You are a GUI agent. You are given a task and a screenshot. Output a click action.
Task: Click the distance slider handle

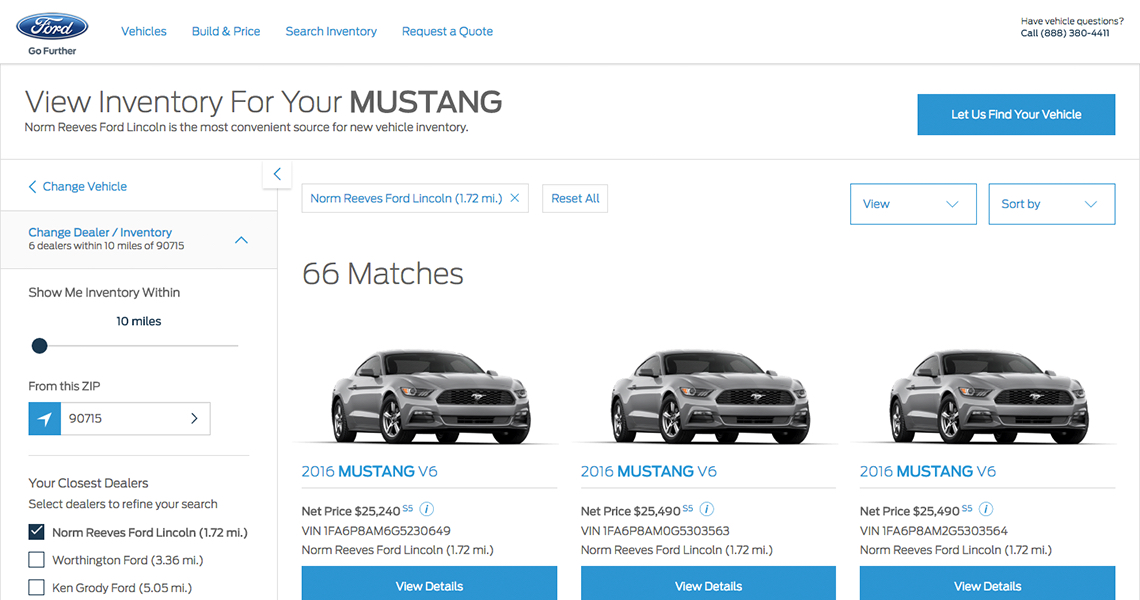pos(39,346)
